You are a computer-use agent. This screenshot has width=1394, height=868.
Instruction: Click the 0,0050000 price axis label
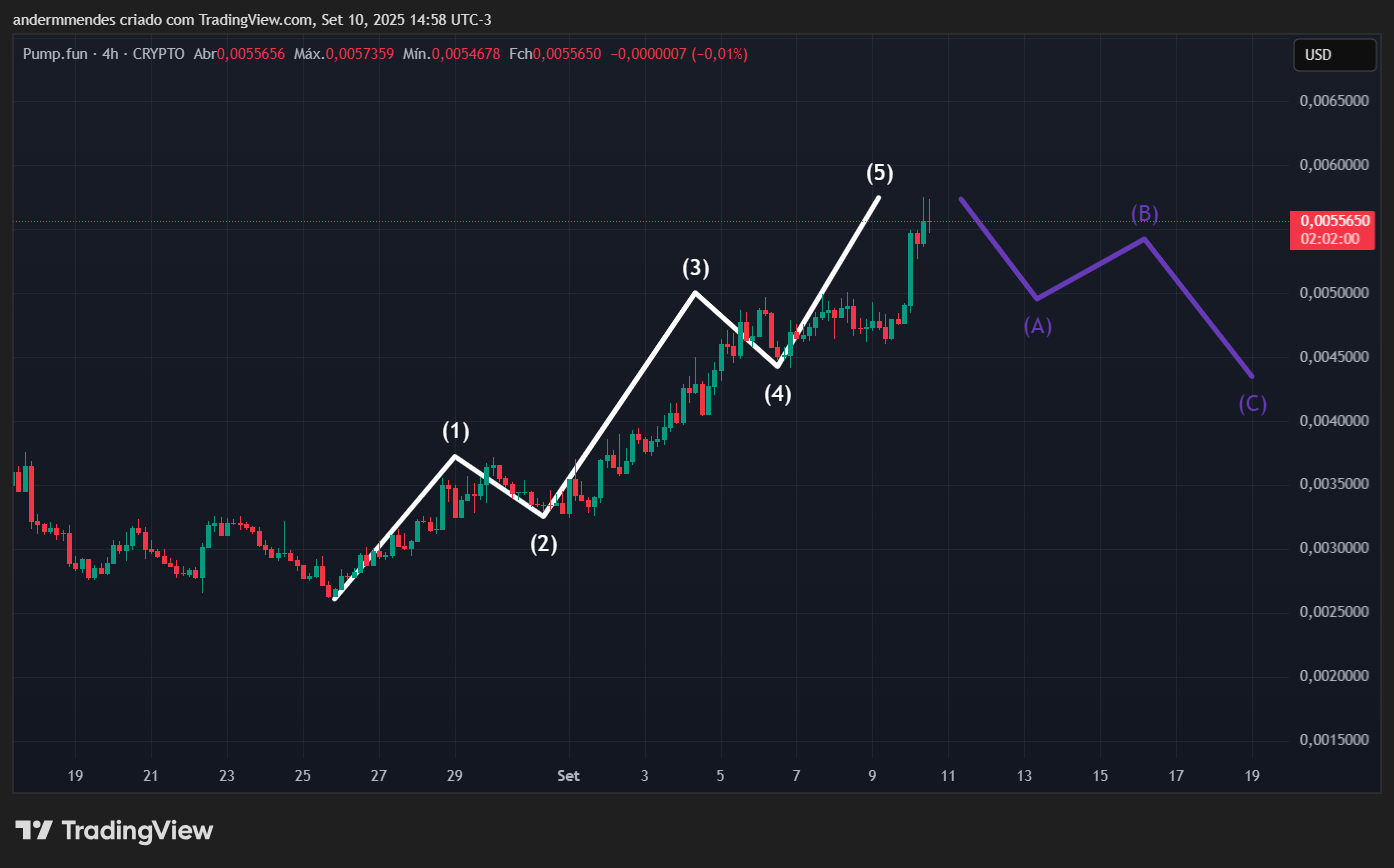coord(1334,293)
